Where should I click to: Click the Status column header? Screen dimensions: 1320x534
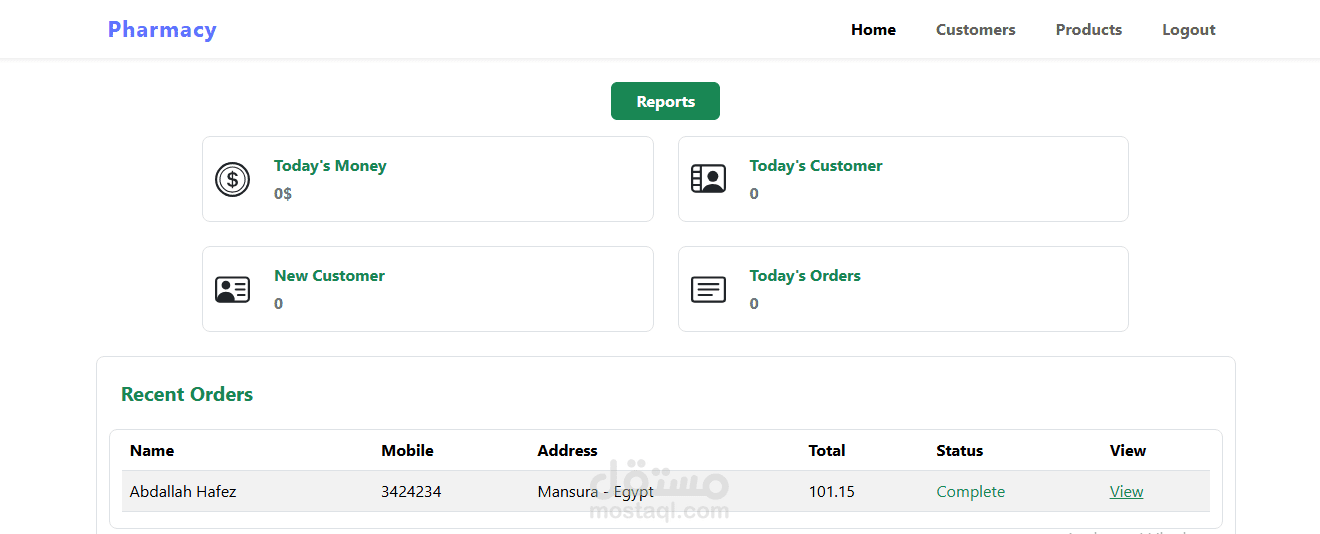click(x=960, y=451)
